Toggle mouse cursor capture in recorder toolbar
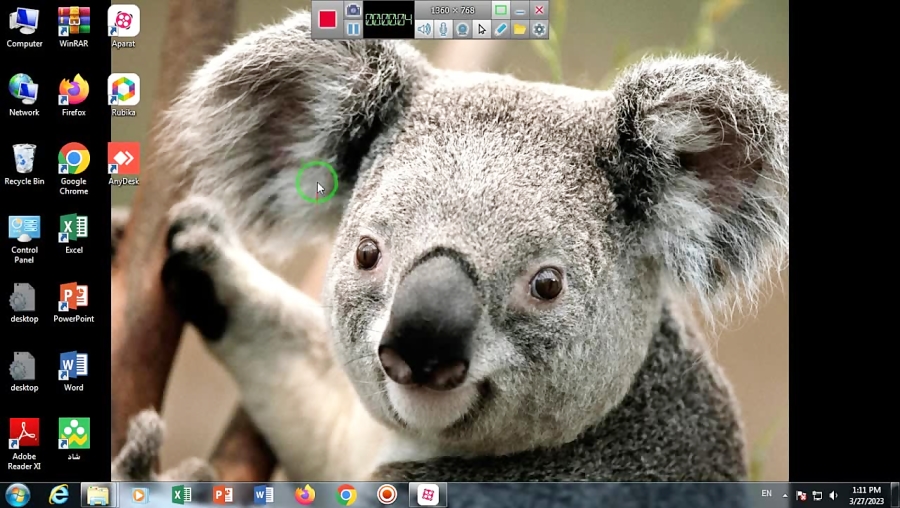This screenshot has height=508, width=900. [482, 29]
